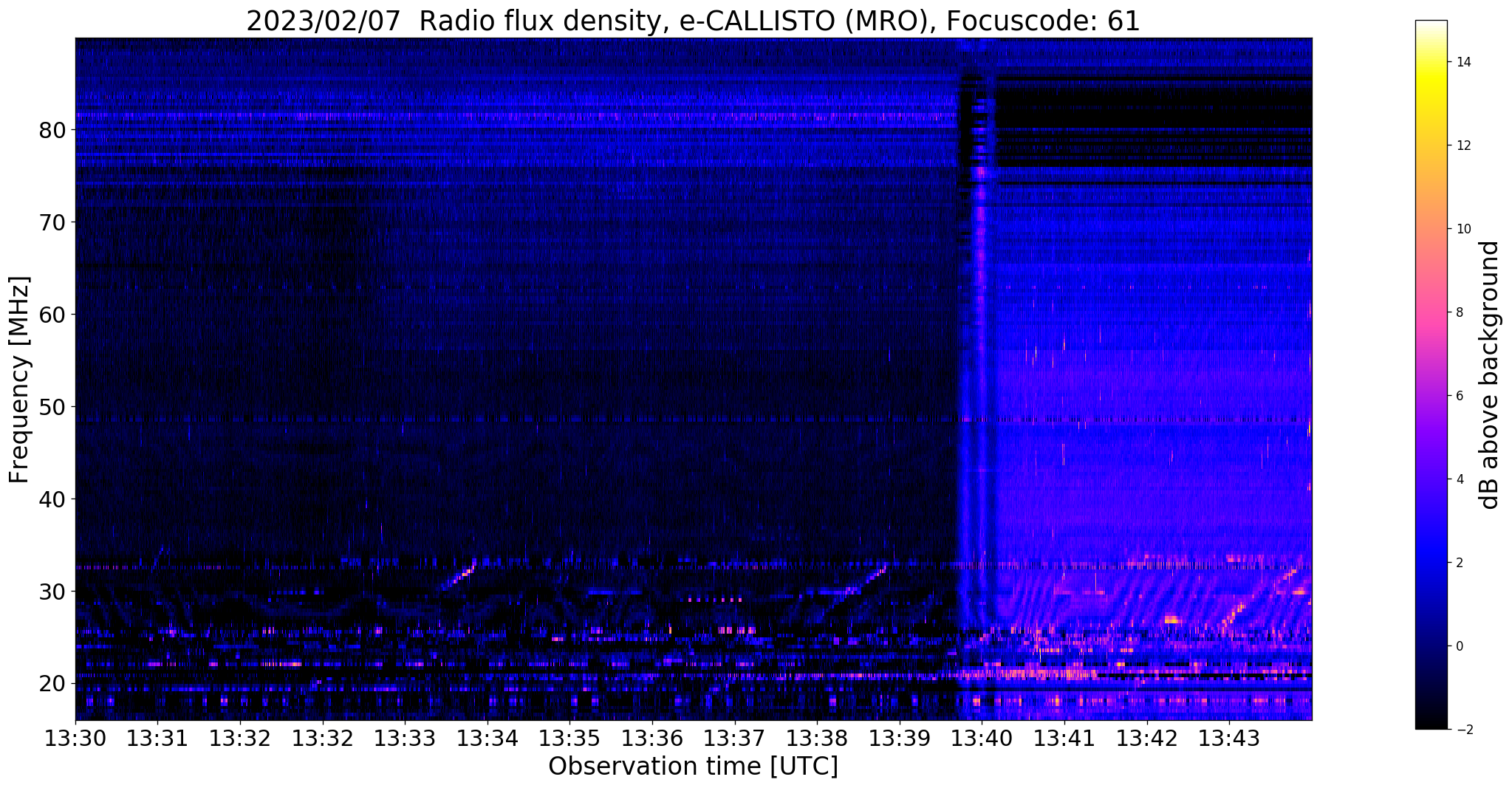
Task: Click the colorbar tick value 10
Action: (1462, 229)
